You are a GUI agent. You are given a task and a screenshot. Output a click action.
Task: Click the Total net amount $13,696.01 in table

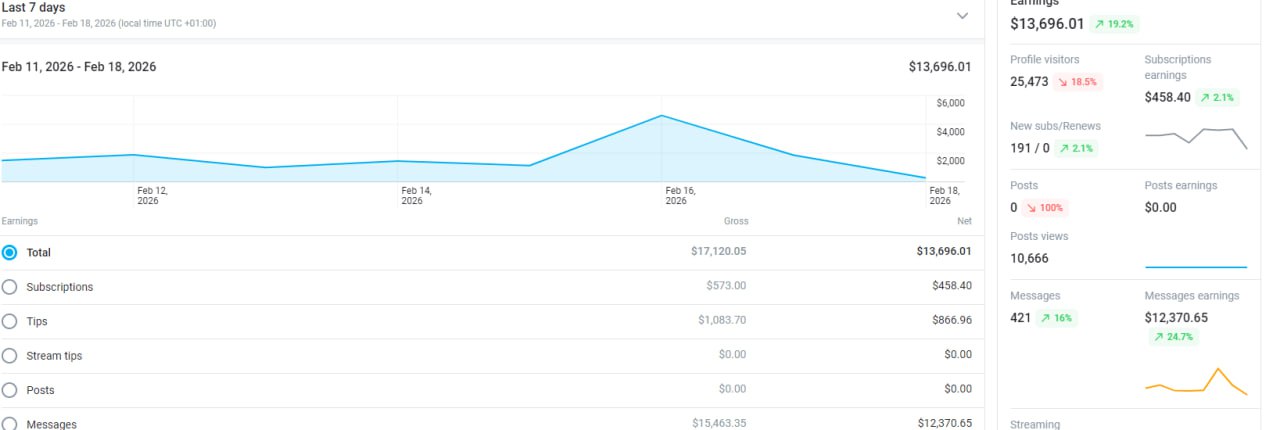click(x=943, y=252)
